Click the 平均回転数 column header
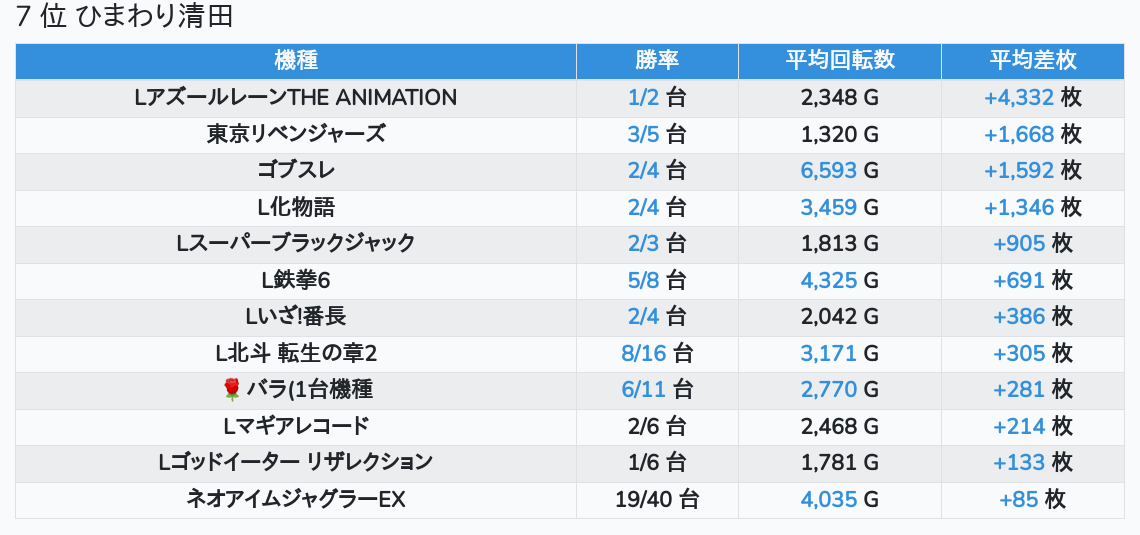Image resolution: width=1140 pixels, height=535 pixels. [839, 61]
